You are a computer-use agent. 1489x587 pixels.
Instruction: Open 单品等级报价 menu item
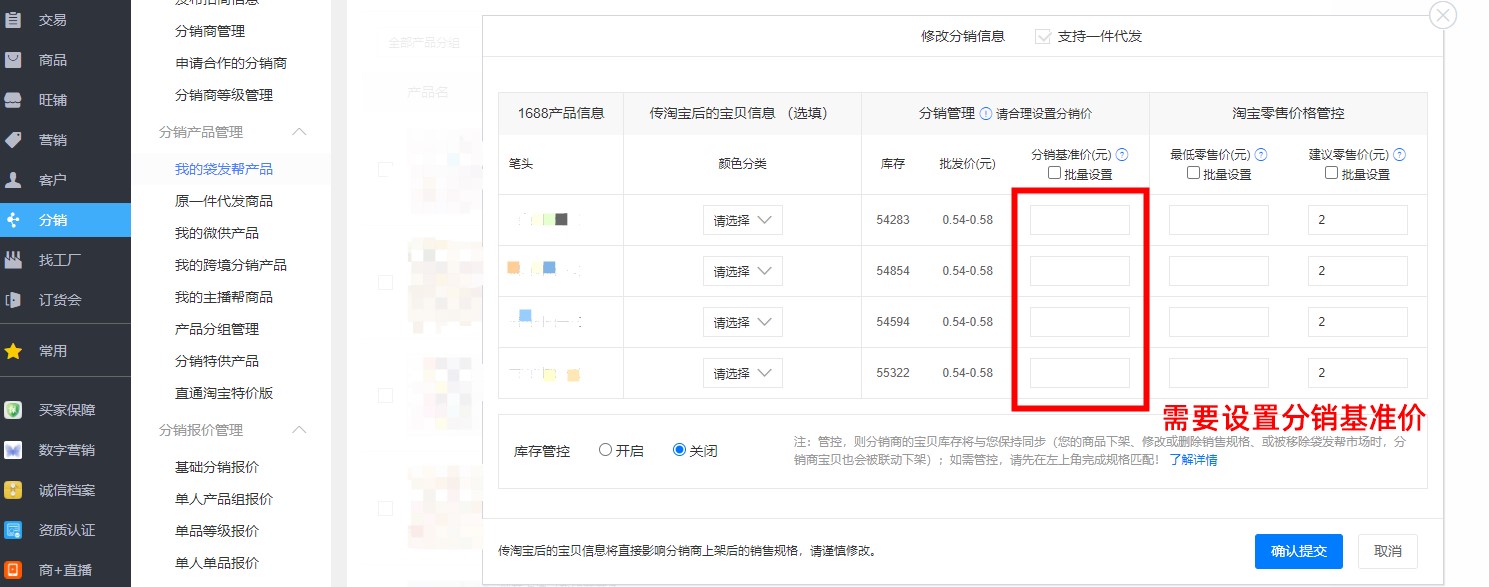[x=217, y=531]
